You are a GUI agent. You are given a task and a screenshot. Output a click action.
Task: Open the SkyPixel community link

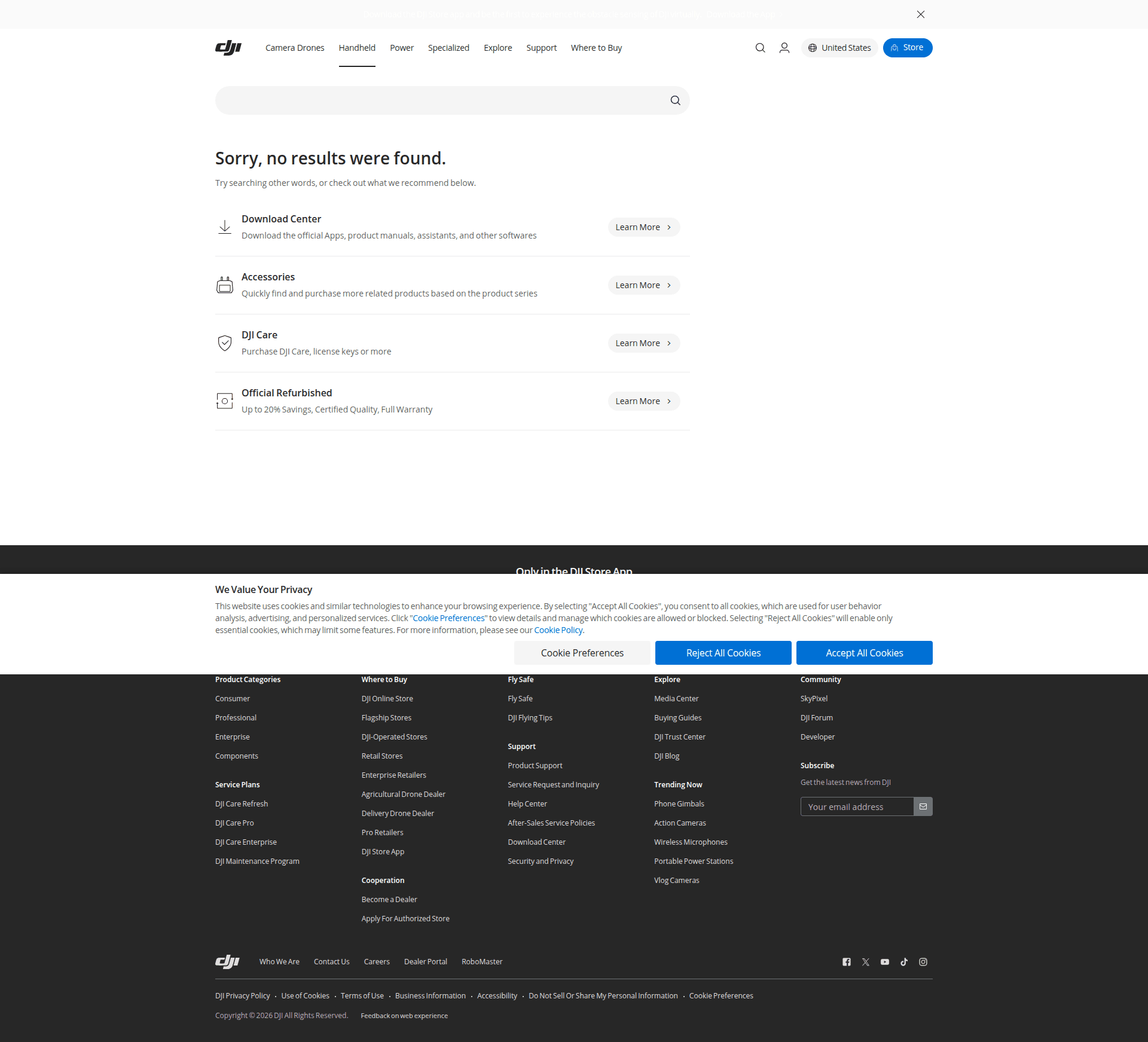coord(814,698)
